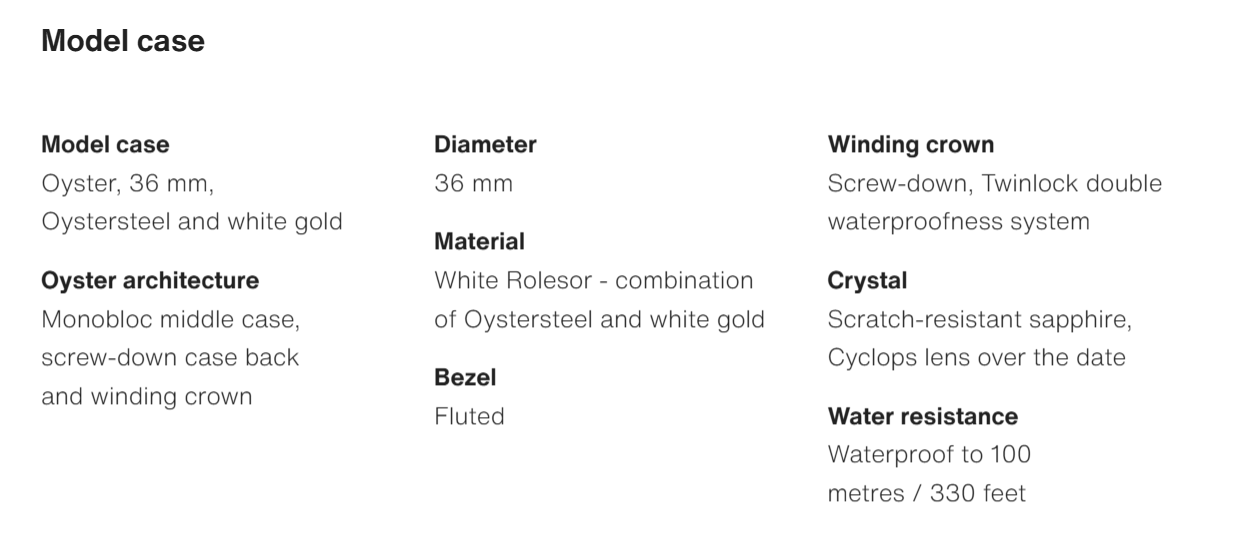Select the "Monobloc middle case," text

[x=171, y=320]
